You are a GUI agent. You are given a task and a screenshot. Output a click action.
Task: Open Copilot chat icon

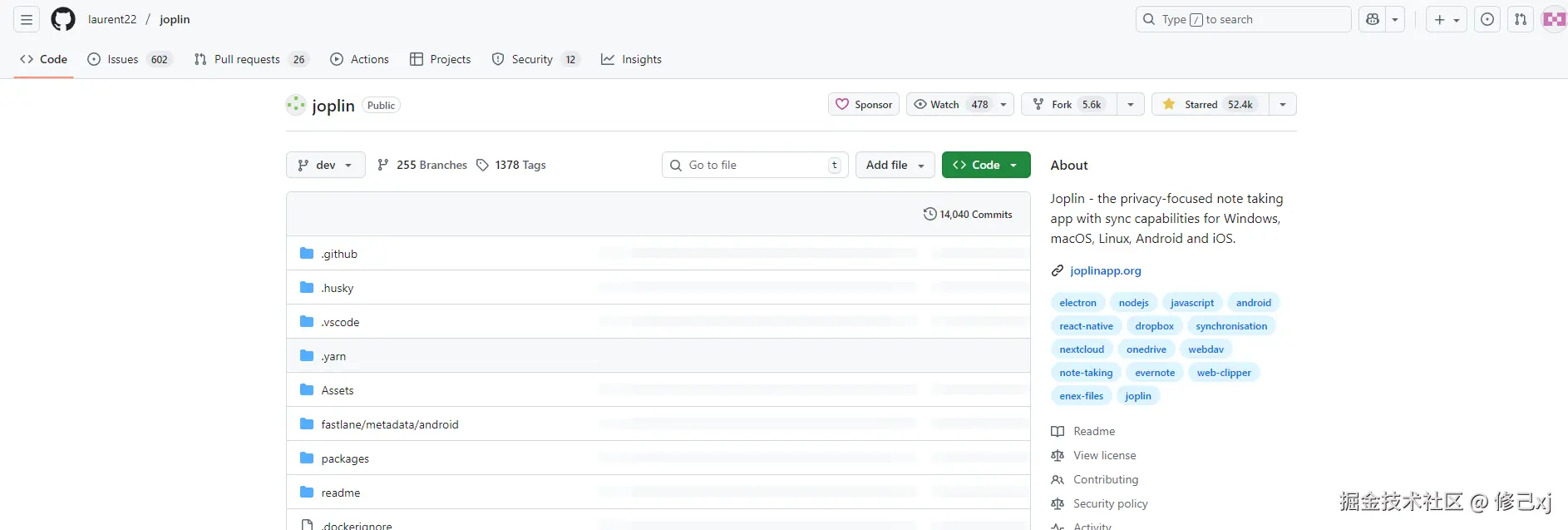pyautogui.click(x=1373, y=19)
